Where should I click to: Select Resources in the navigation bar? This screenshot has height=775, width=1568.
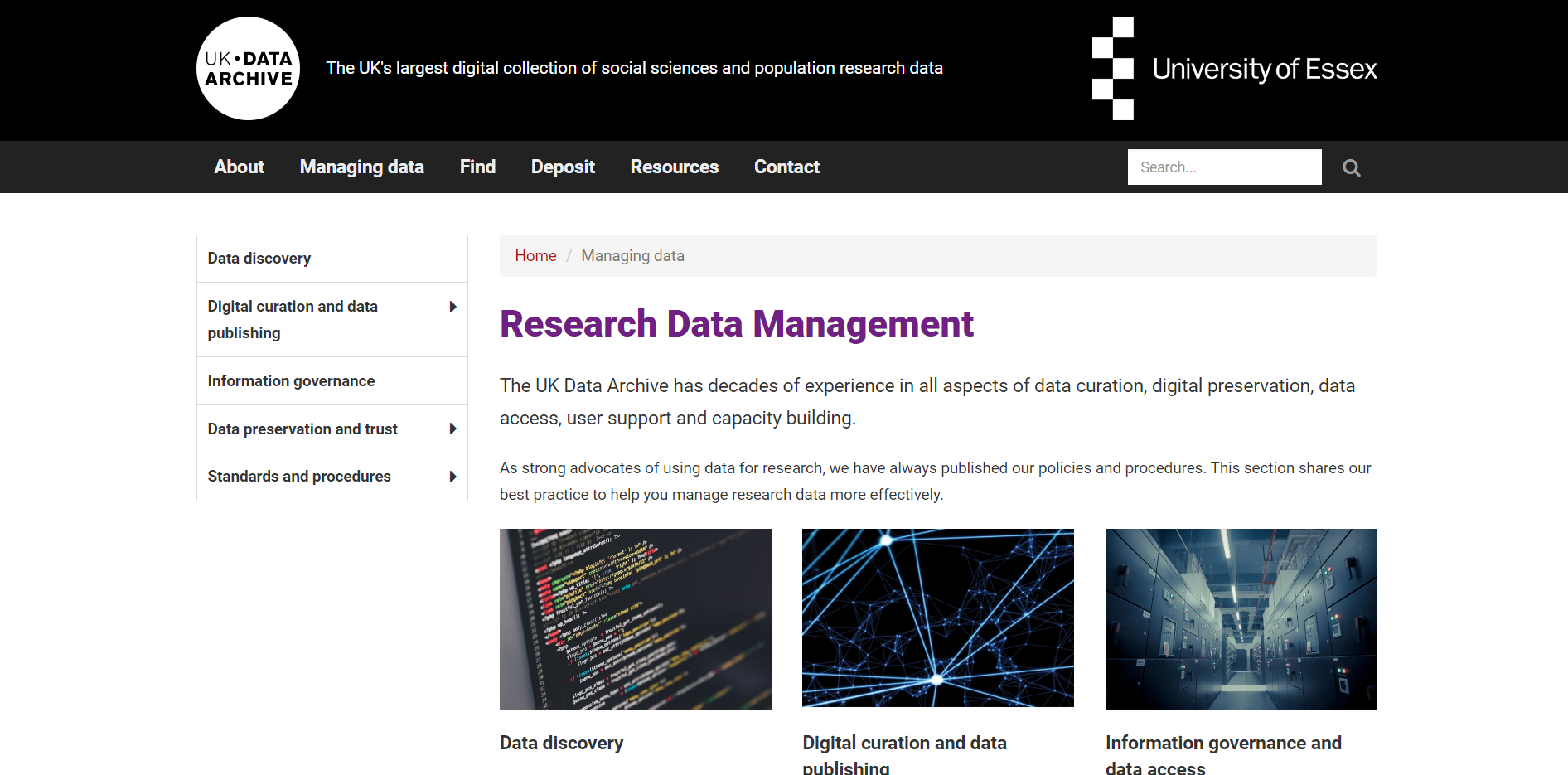tap(674, 167)
